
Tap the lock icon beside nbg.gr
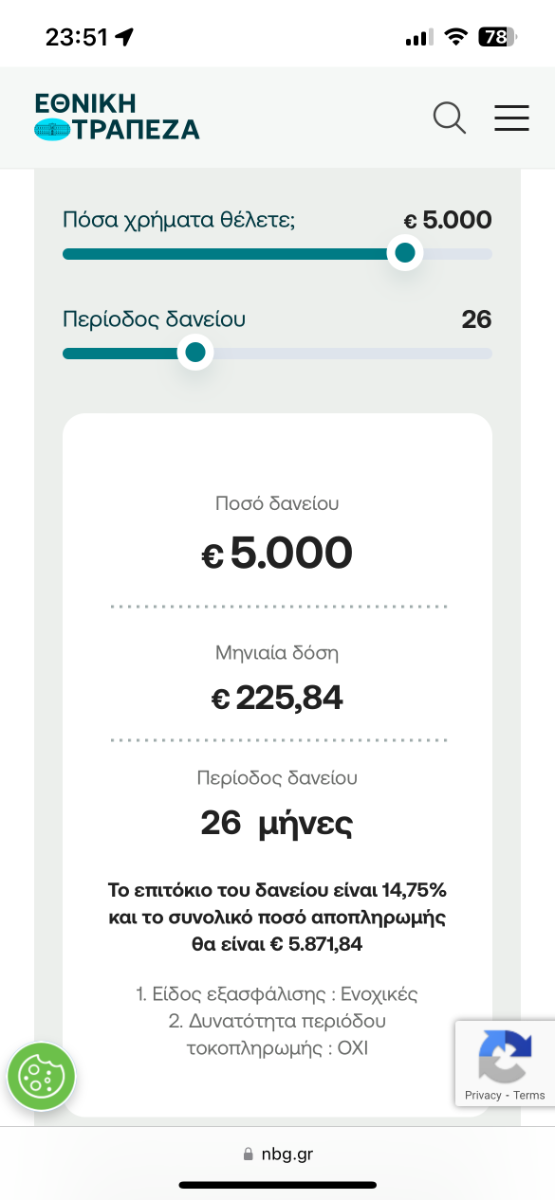coord(248,1153)
